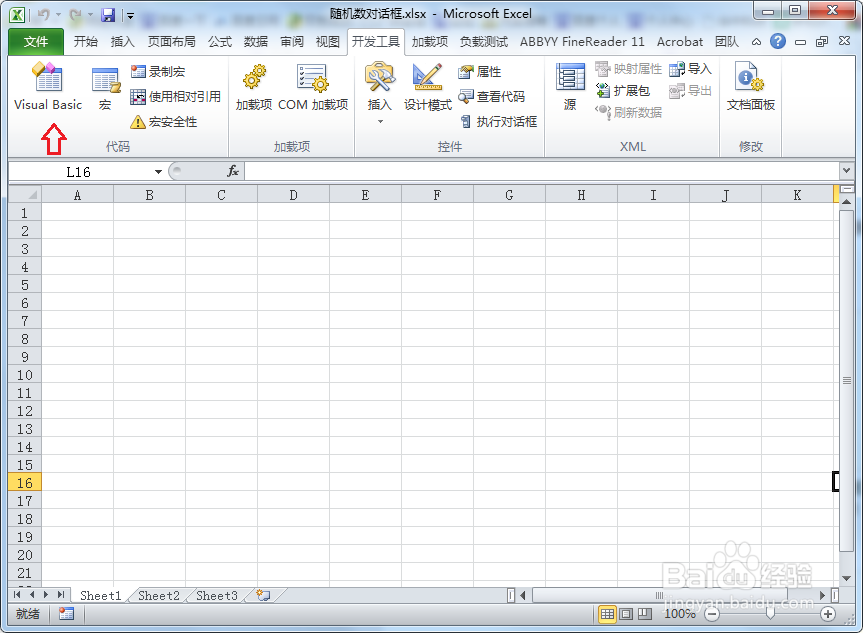This screenshot has height=633, width=863.
Task: Go to last sheet navigation arrow
Action: (x=61, y=595)
